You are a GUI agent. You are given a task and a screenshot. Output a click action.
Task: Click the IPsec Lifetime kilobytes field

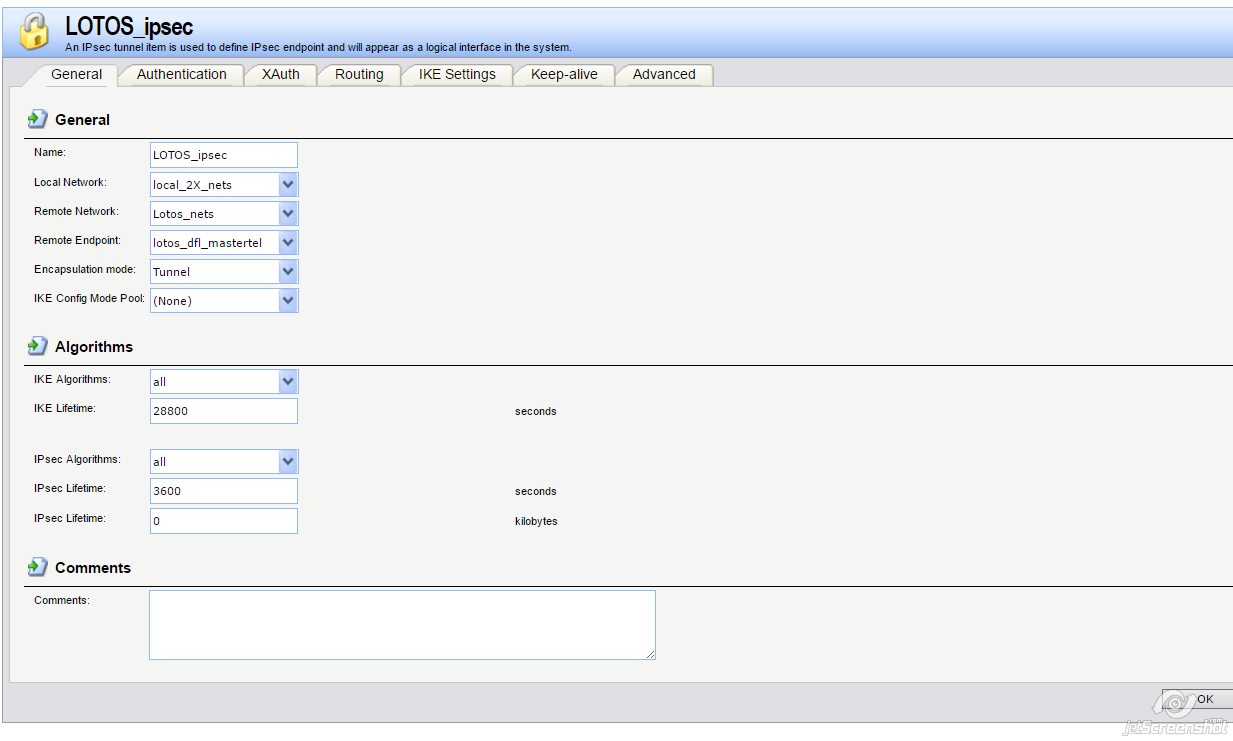(x=224, y=521)
